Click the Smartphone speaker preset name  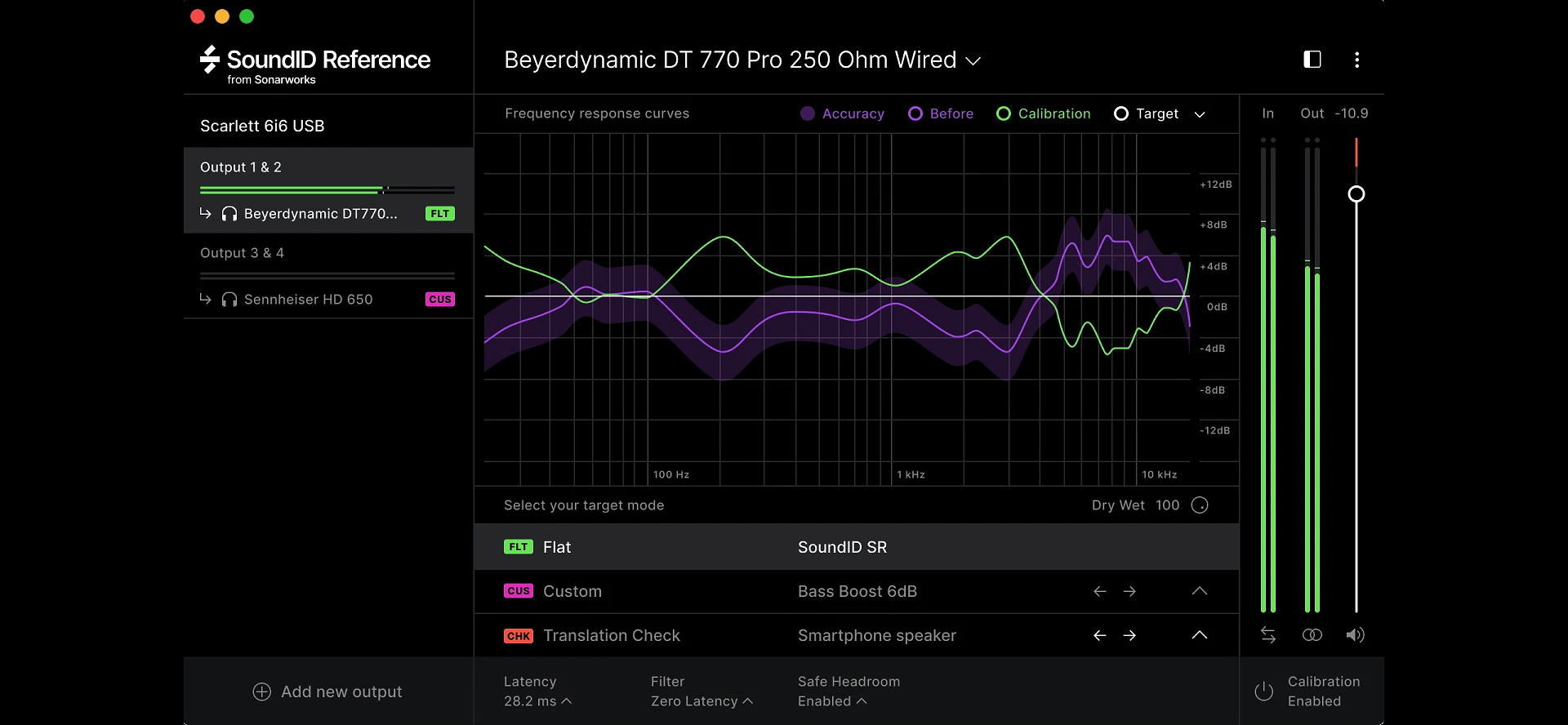coord(877,635)
